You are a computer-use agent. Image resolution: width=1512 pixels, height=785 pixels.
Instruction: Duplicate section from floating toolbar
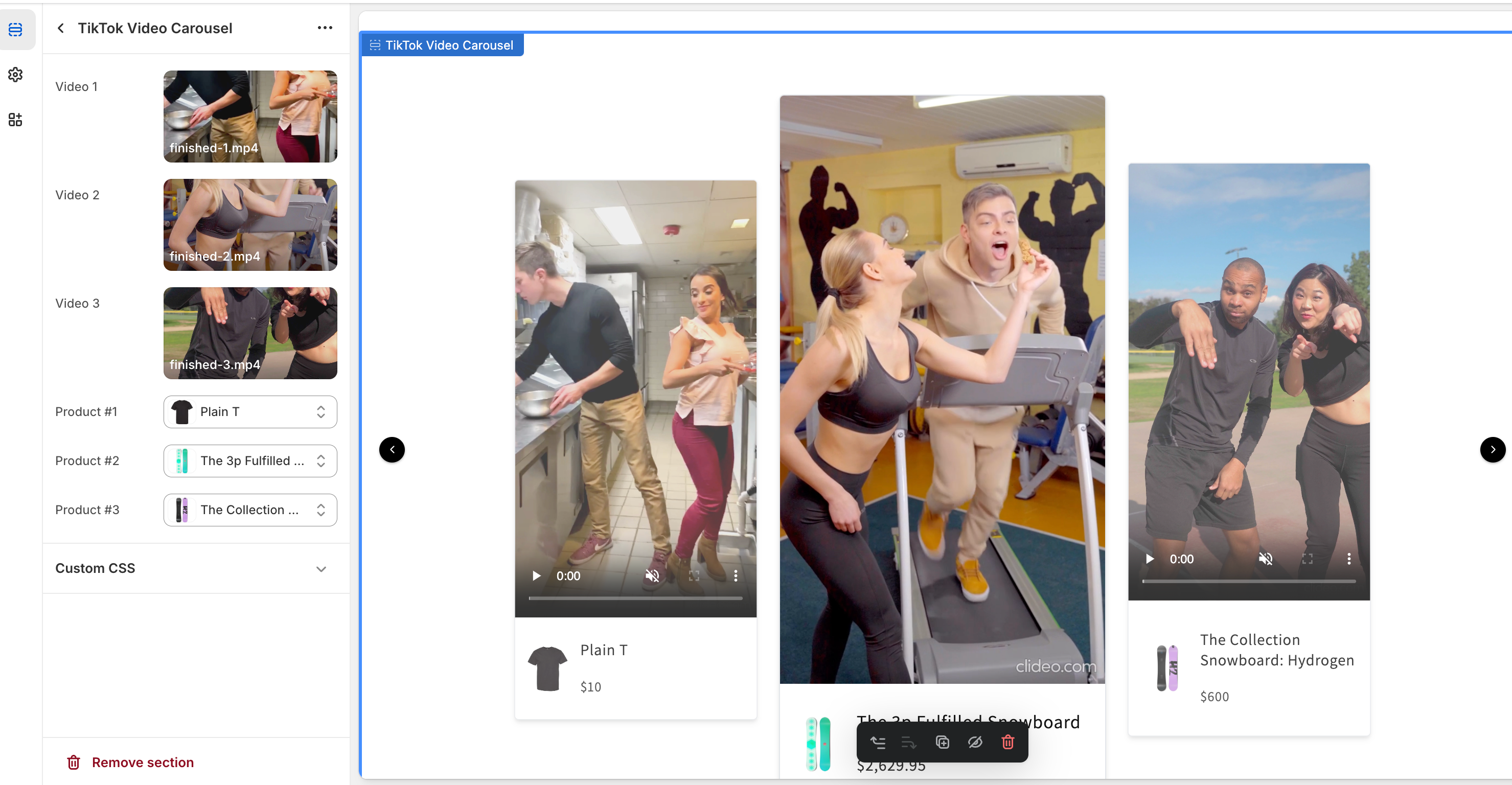click(x=943, y=743)
